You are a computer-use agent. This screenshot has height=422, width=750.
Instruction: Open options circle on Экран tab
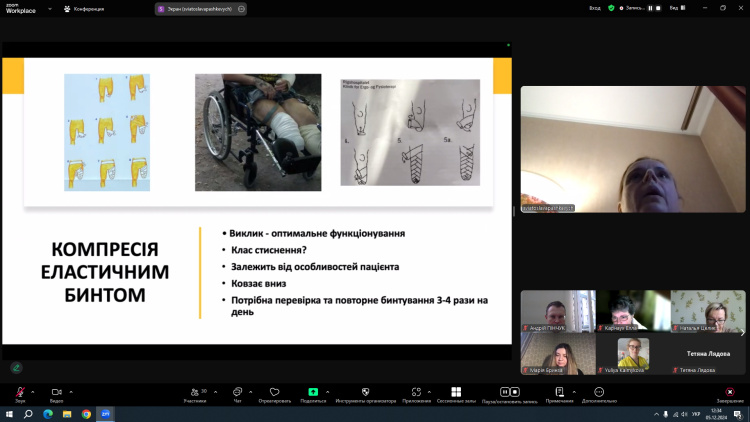241,9
